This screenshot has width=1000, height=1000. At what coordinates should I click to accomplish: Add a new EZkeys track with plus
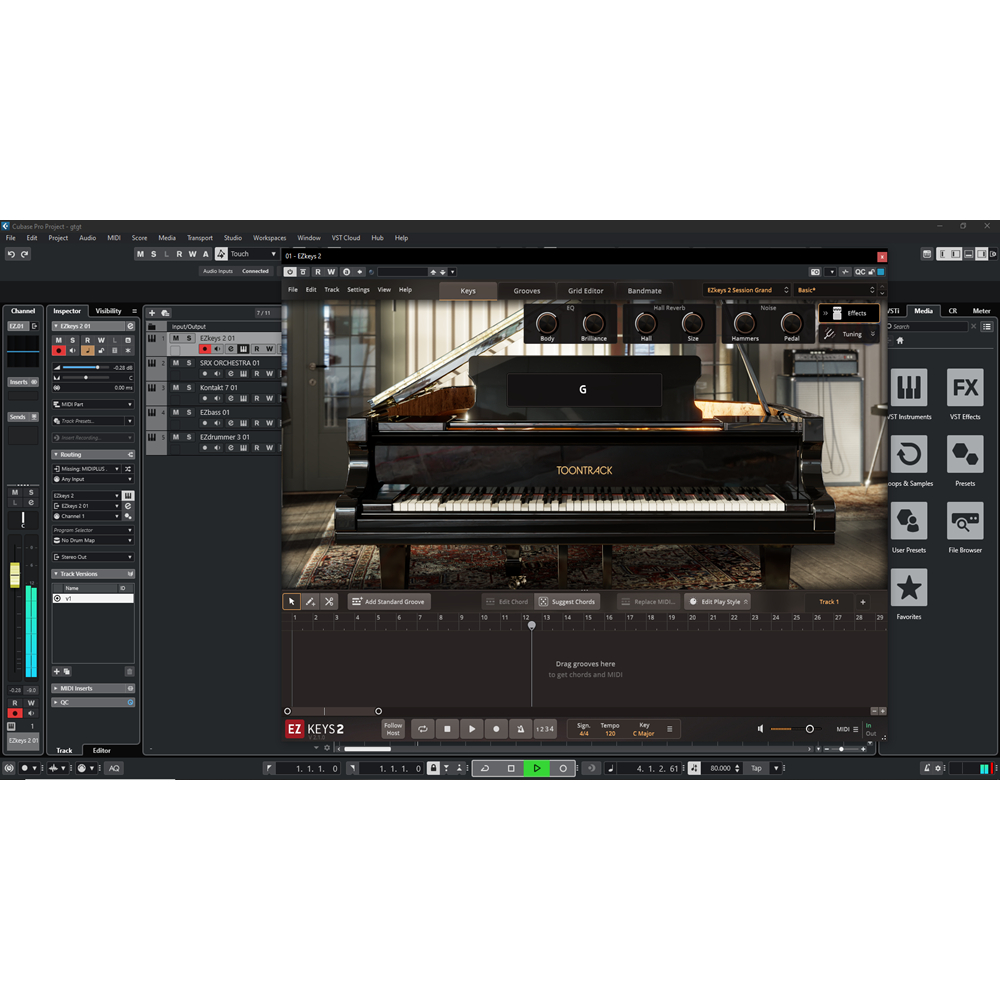(x=863, y=602)
